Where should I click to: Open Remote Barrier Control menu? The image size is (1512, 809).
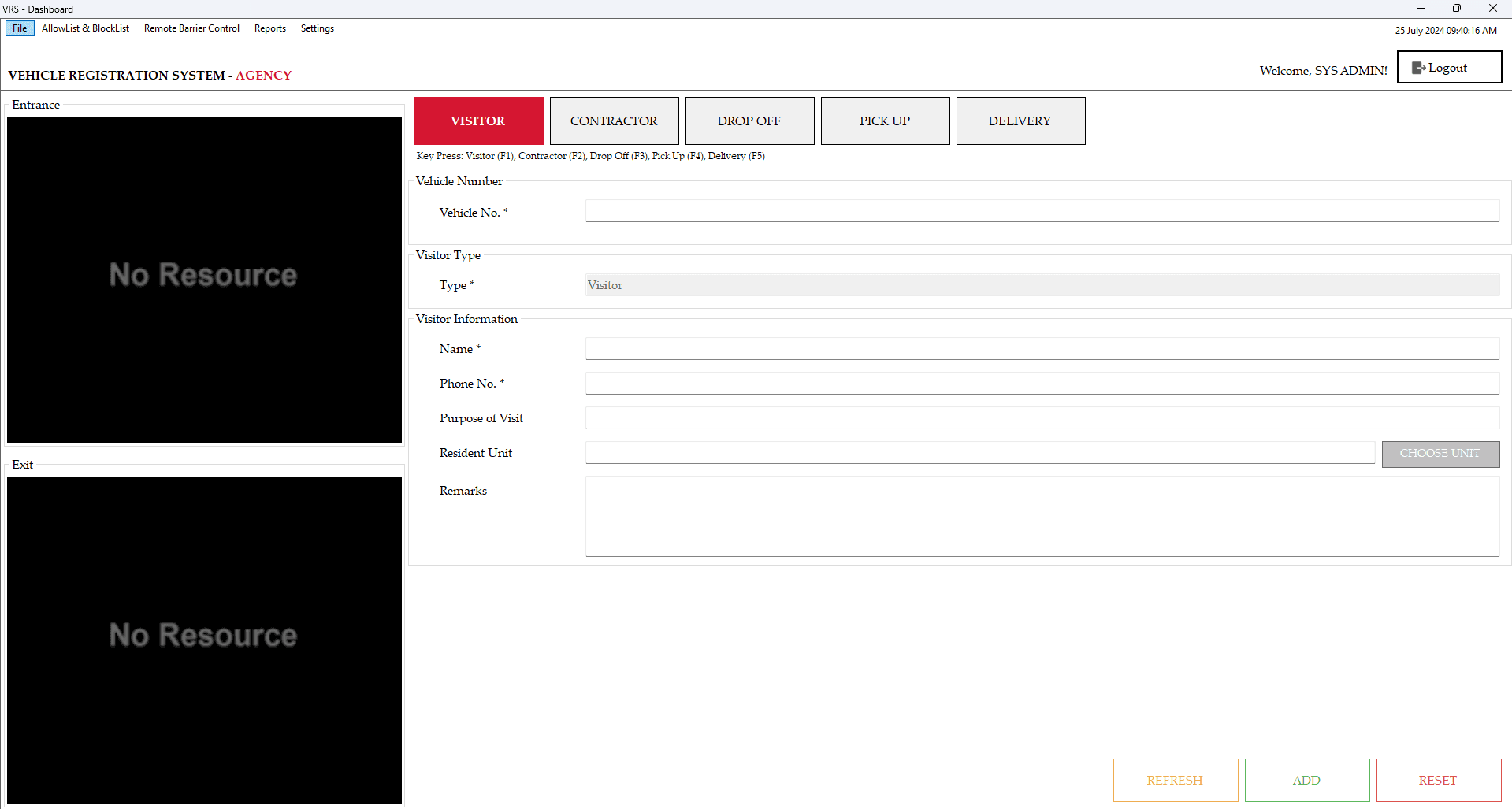point(191,28)
